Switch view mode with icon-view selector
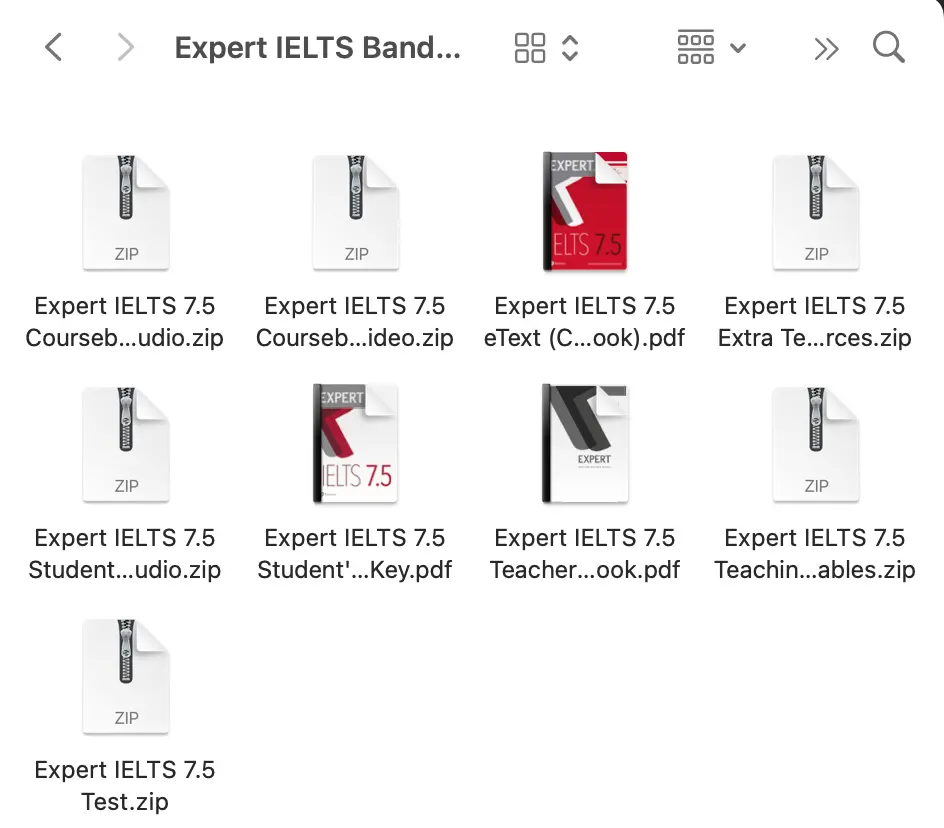This screenshot has height=828, width=944. coord(530,47)
